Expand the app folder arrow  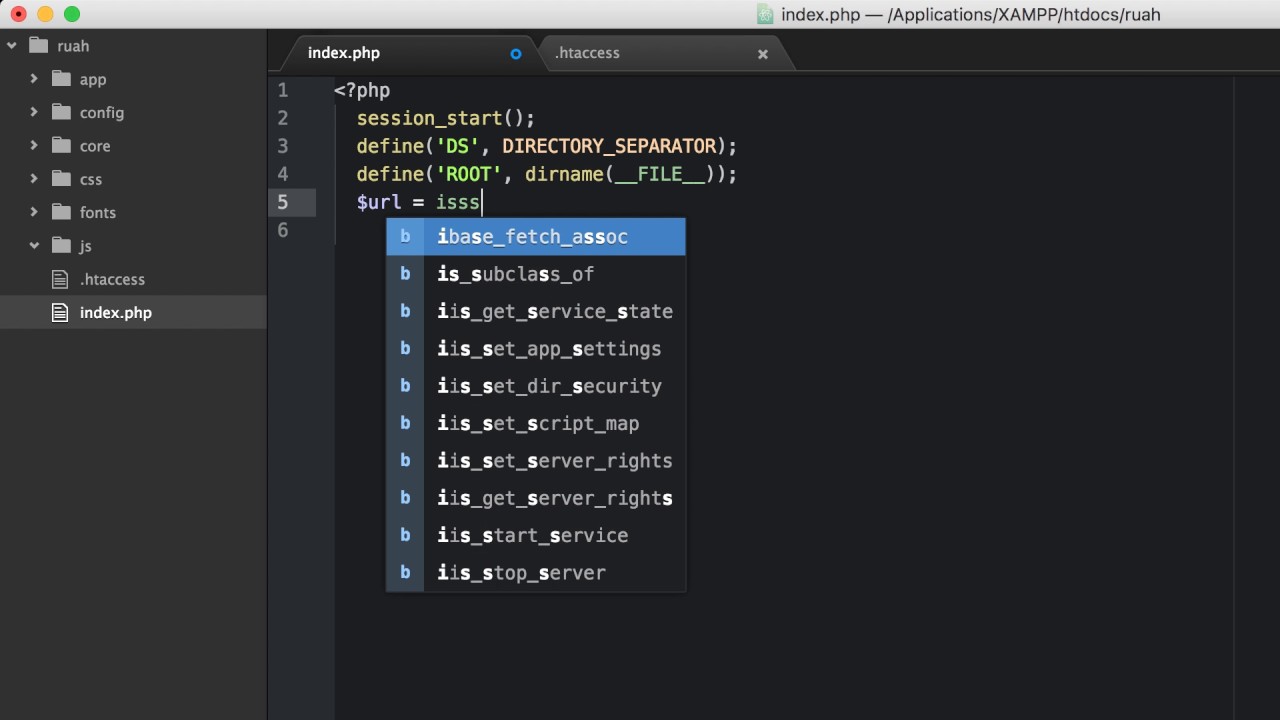(x=34, y=79)
